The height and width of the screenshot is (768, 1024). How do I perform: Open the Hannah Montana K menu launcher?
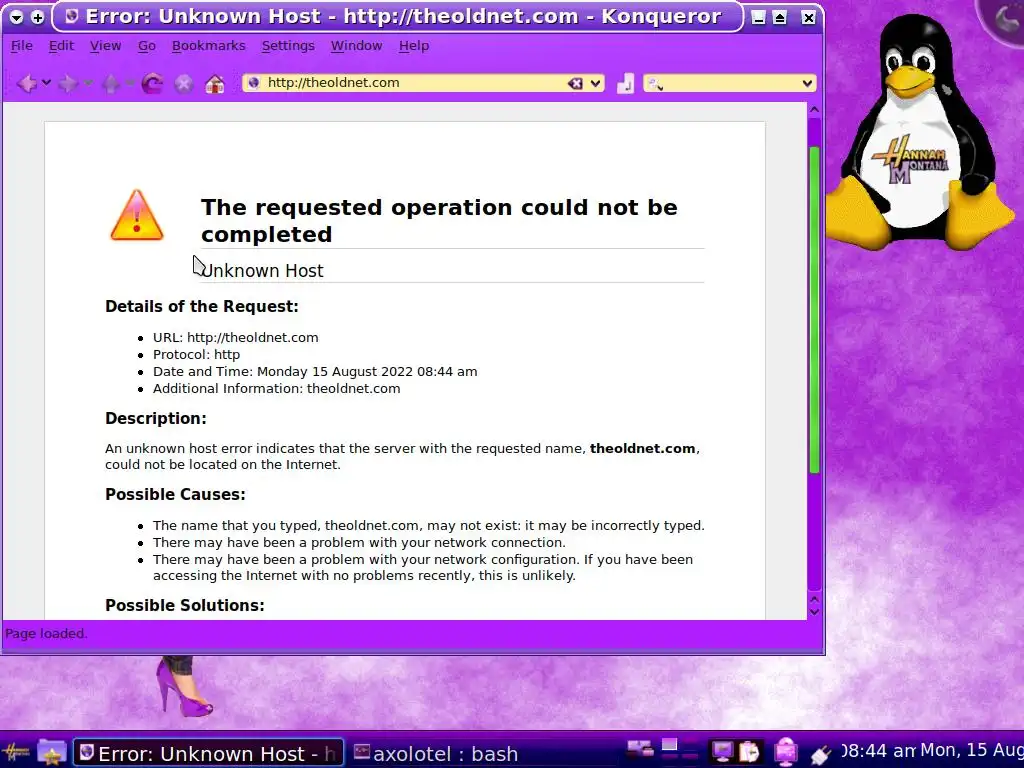(16, 753)
